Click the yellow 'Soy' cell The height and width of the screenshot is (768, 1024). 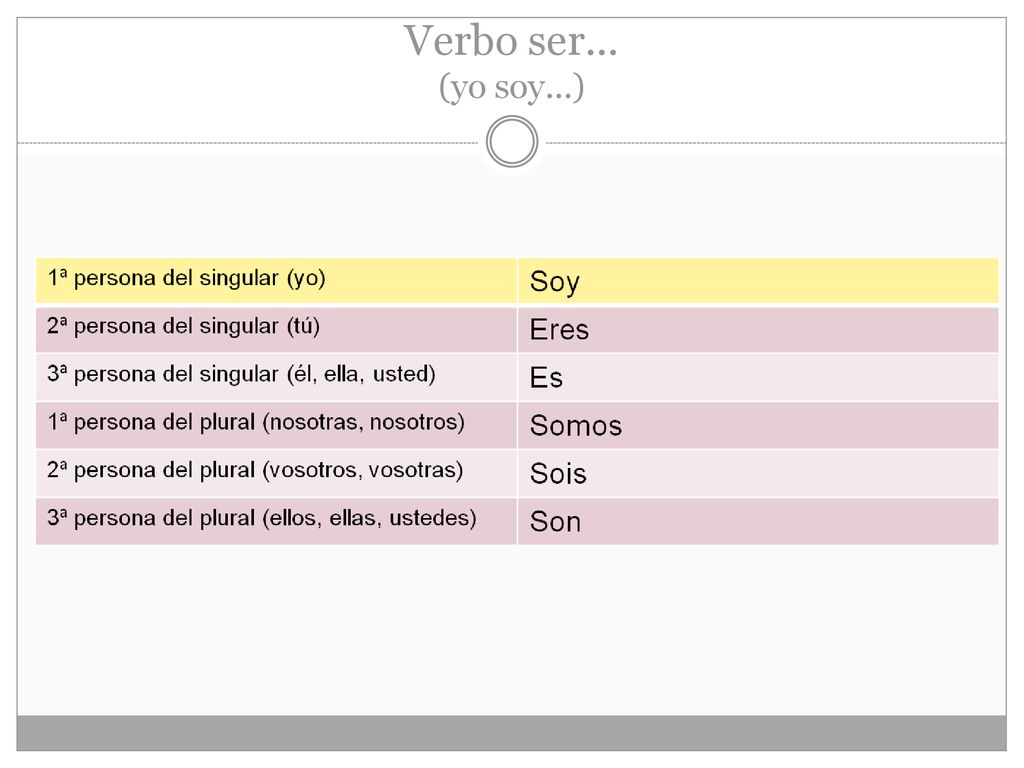pyautogui.click(x=758, y=280)
